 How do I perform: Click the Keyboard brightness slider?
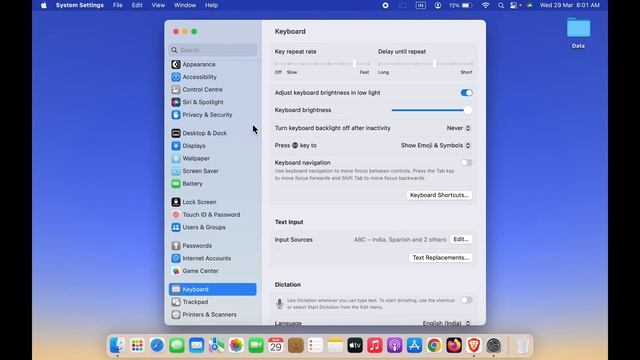pos(431,111)
